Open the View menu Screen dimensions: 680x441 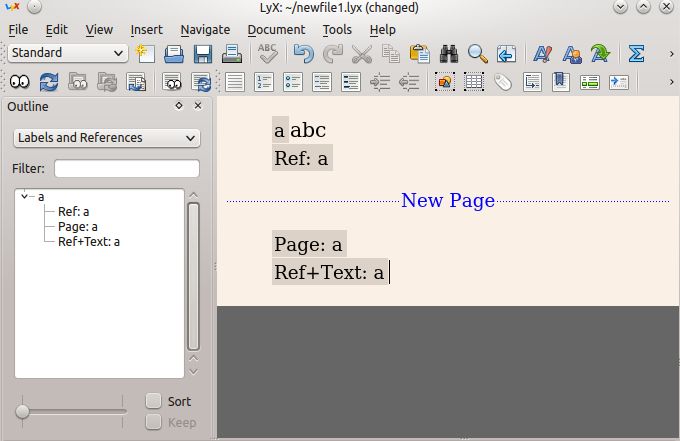pyautogui.click(x=99, y=29)
